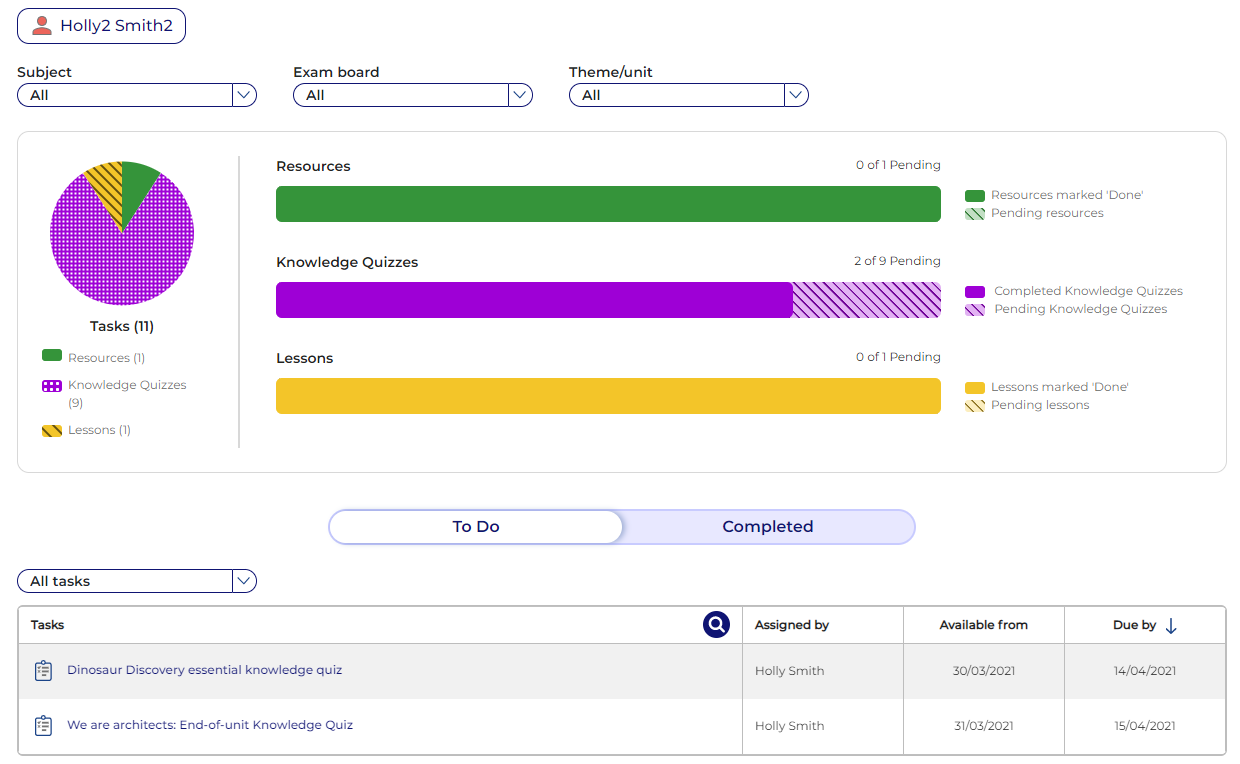Click the clipboard icon for We are architects quiz
This screenshot has width=1240, height=764.
point(43,726)
